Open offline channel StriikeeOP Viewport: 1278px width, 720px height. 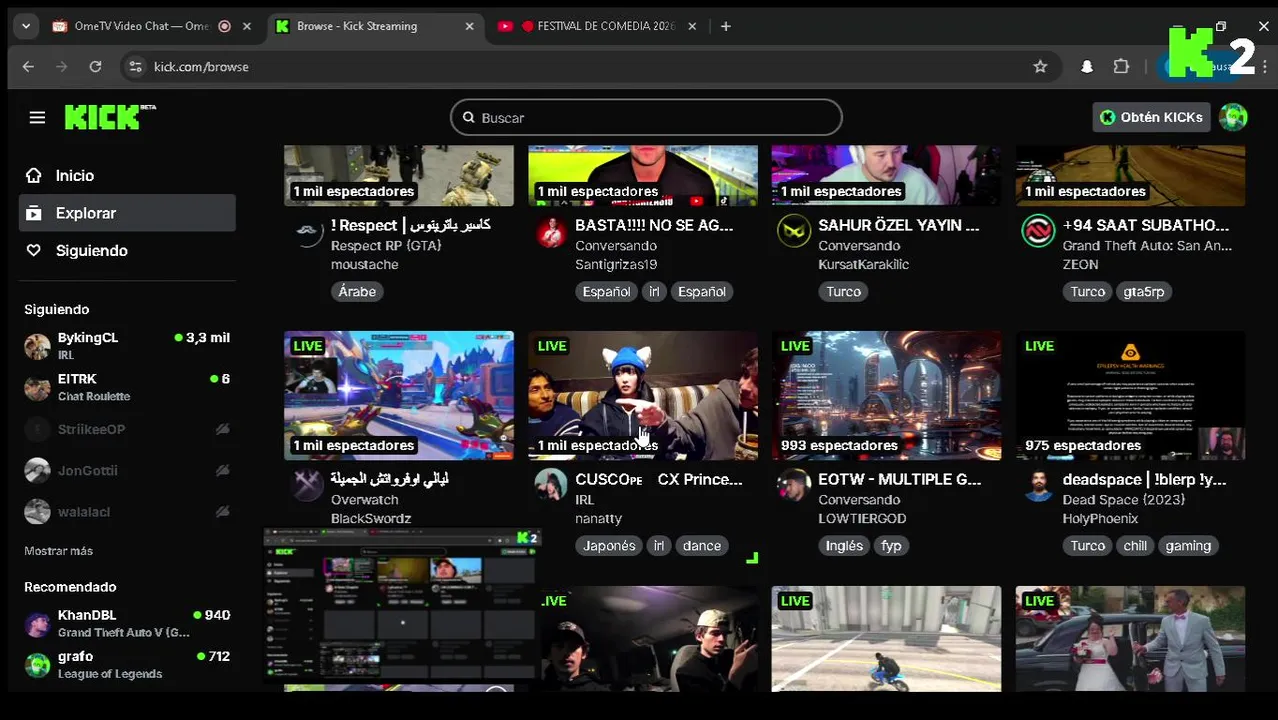[x=127, y=429]
